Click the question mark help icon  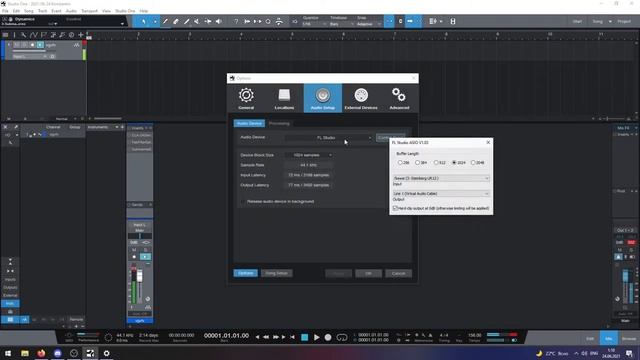(x=236, y=21)
